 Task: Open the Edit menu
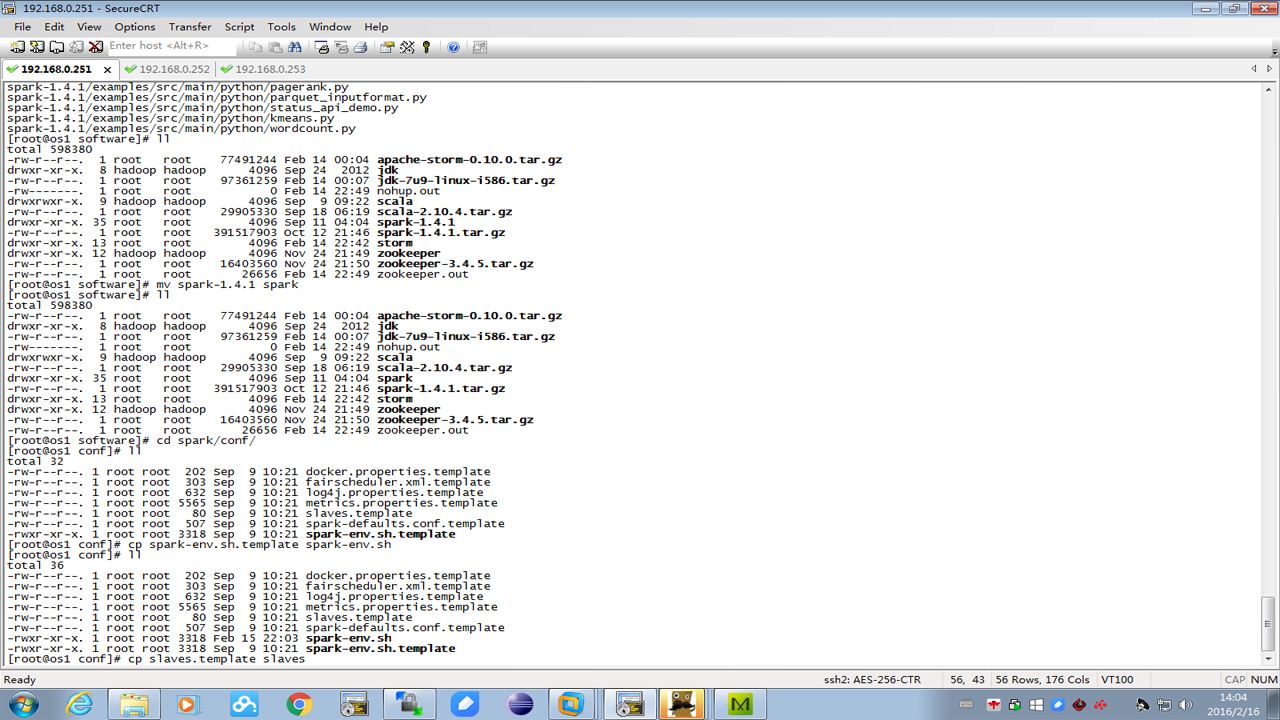tap(54, 27)
